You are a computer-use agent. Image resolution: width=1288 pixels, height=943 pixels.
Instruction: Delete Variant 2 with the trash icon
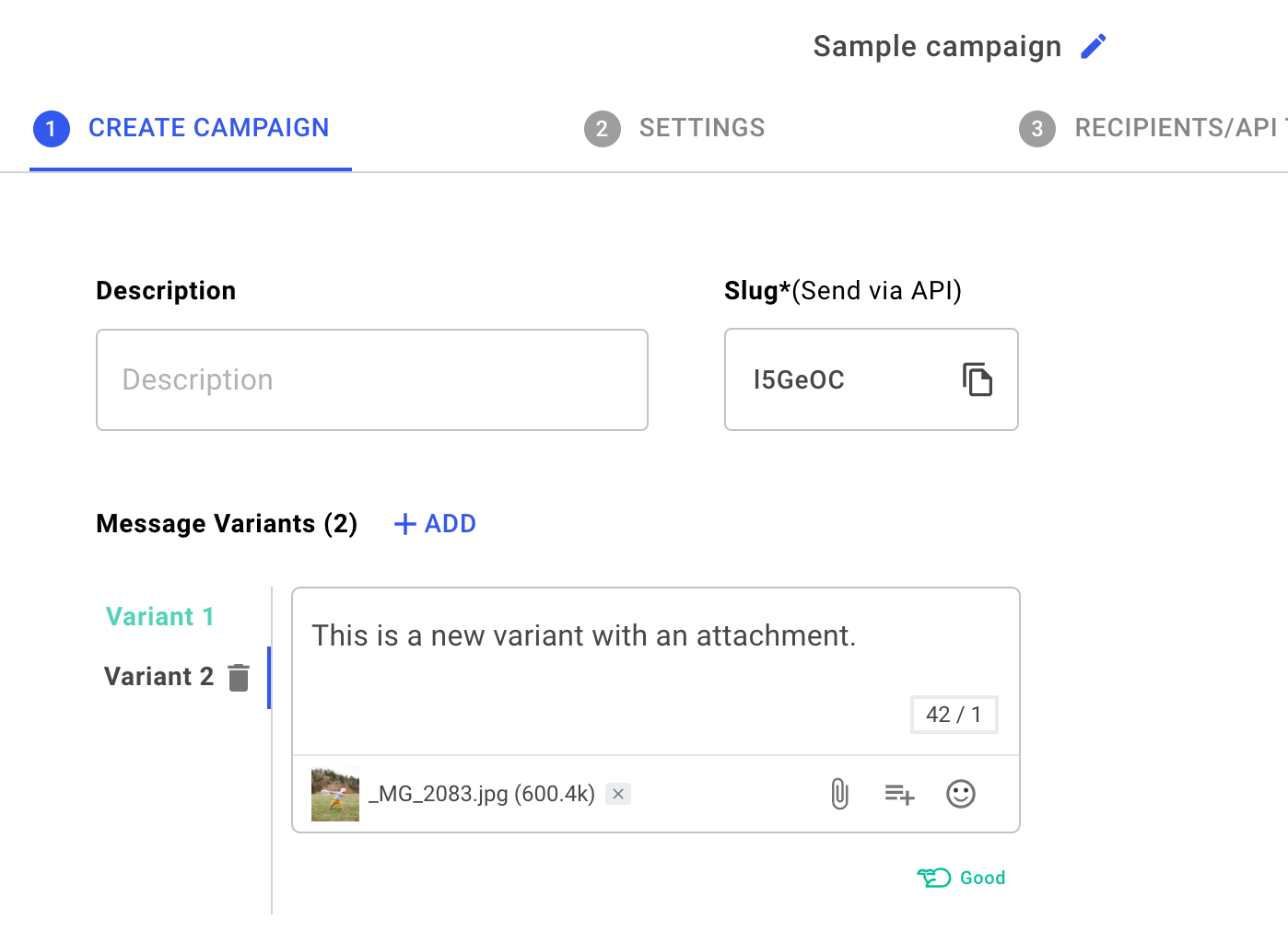[239, 678]
